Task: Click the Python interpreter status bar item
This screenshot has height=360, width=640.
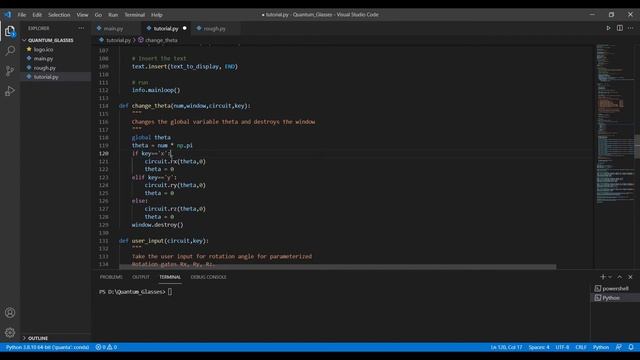Action: pos(47,347)
